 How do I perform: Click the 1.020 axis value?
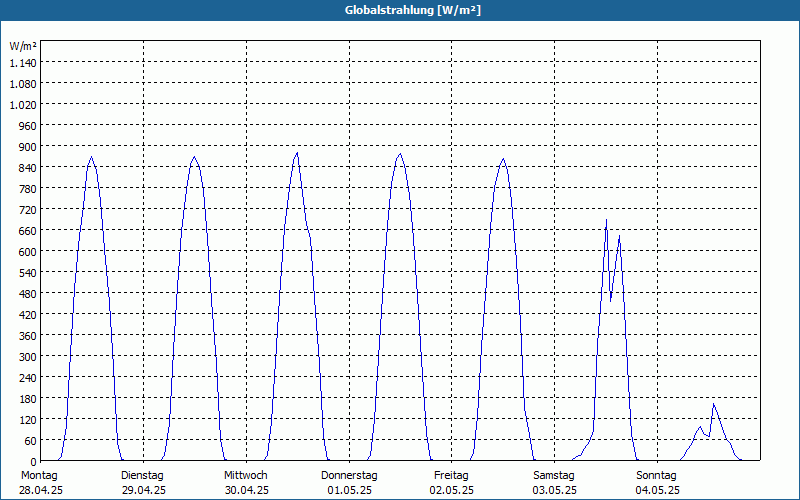23,105
